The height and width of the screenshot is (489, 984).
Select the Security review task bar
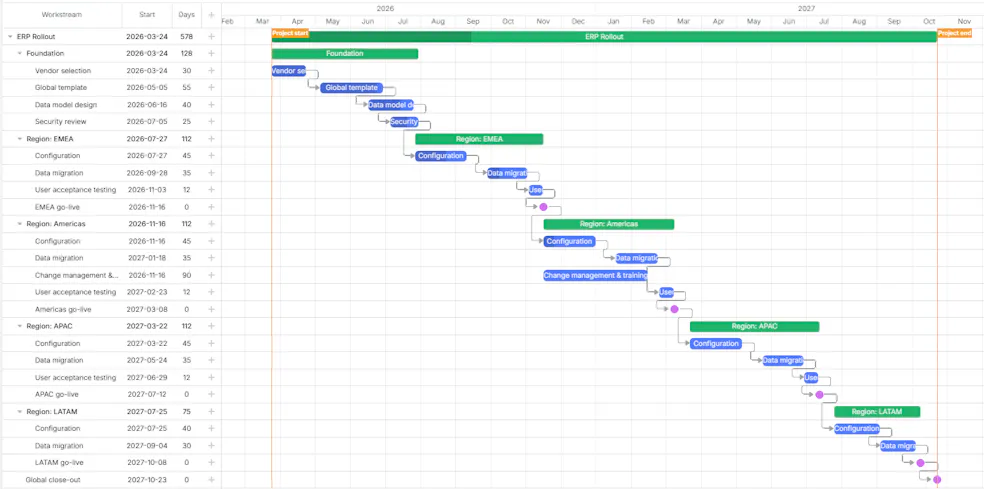pos(404,122)
